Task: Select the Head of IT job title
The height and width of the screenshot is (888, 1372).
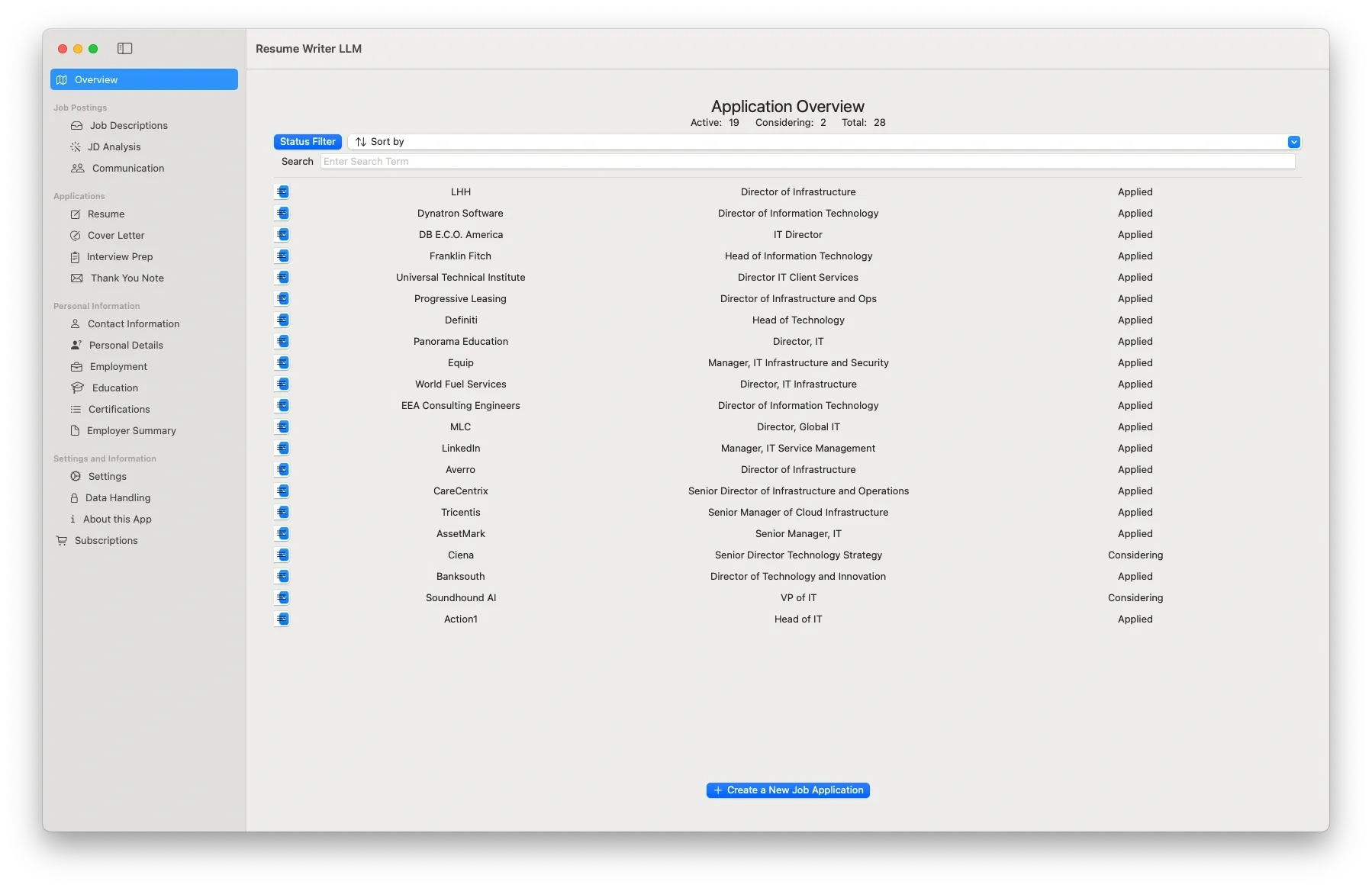Action: click(x=798, y=619)
